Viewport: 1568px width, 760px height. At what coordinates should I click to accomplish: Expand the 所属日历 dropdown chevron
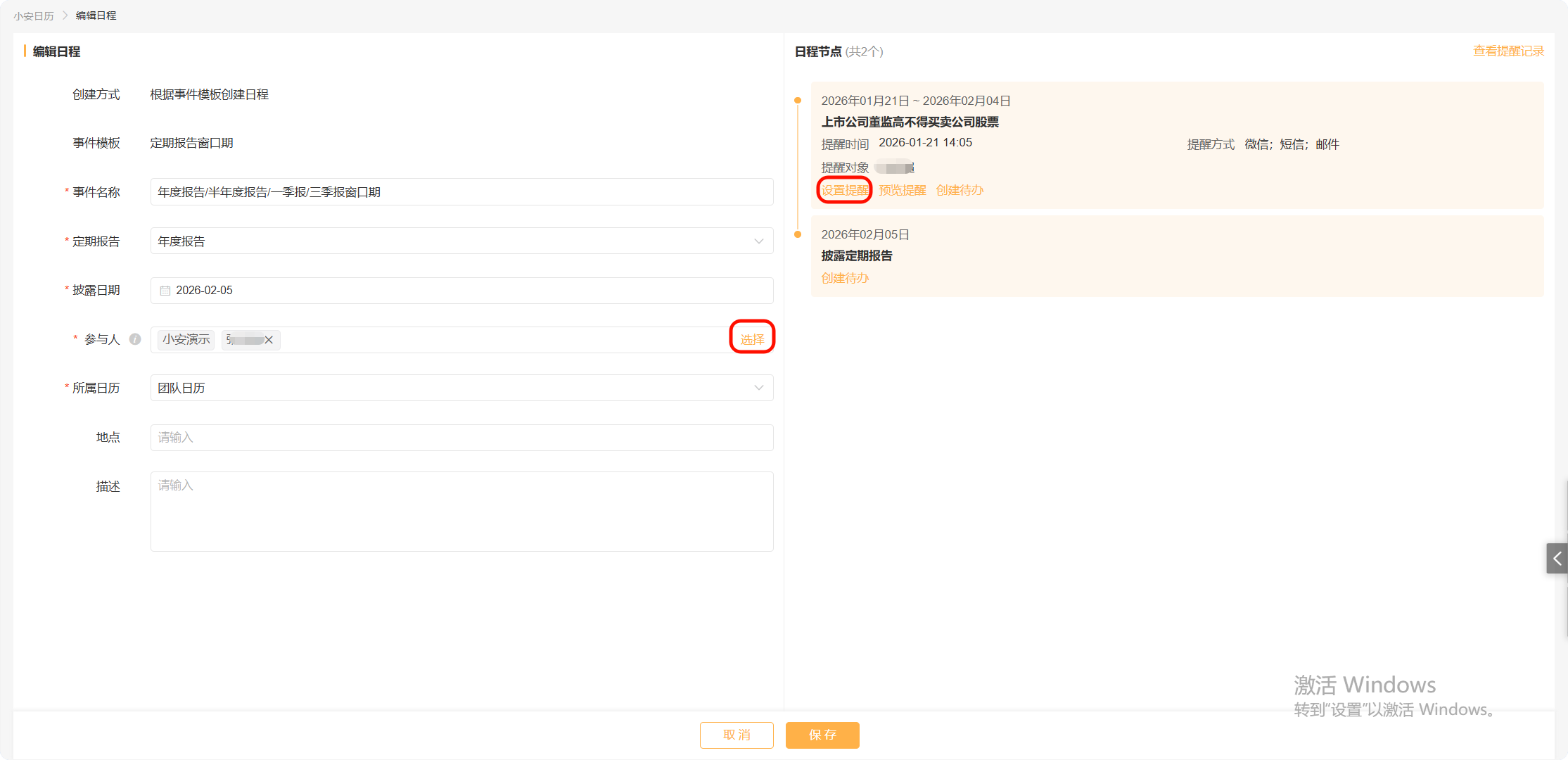tap(758, 388)
